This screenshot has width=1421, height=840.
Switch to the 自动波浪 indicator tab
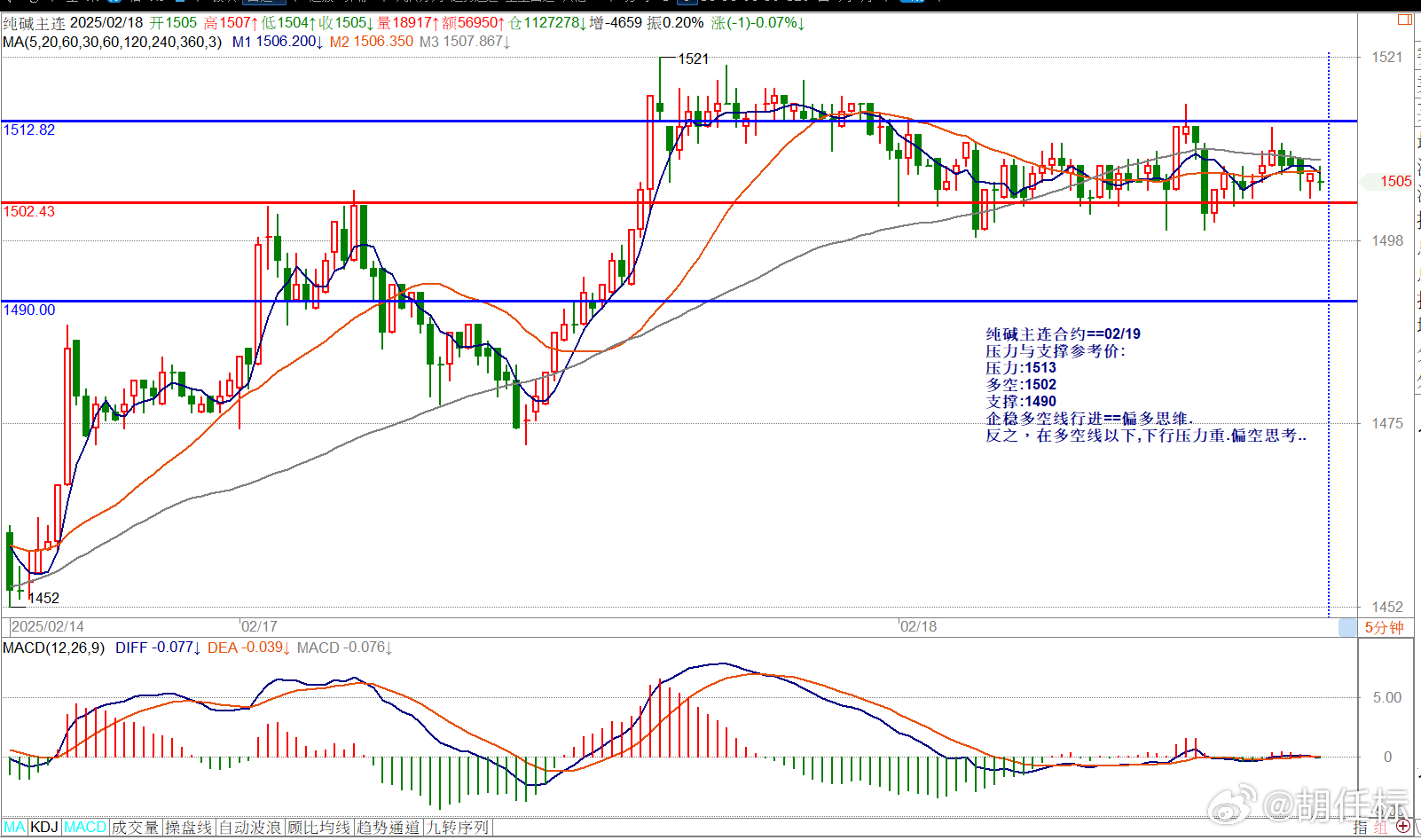(x=250, y=828)
